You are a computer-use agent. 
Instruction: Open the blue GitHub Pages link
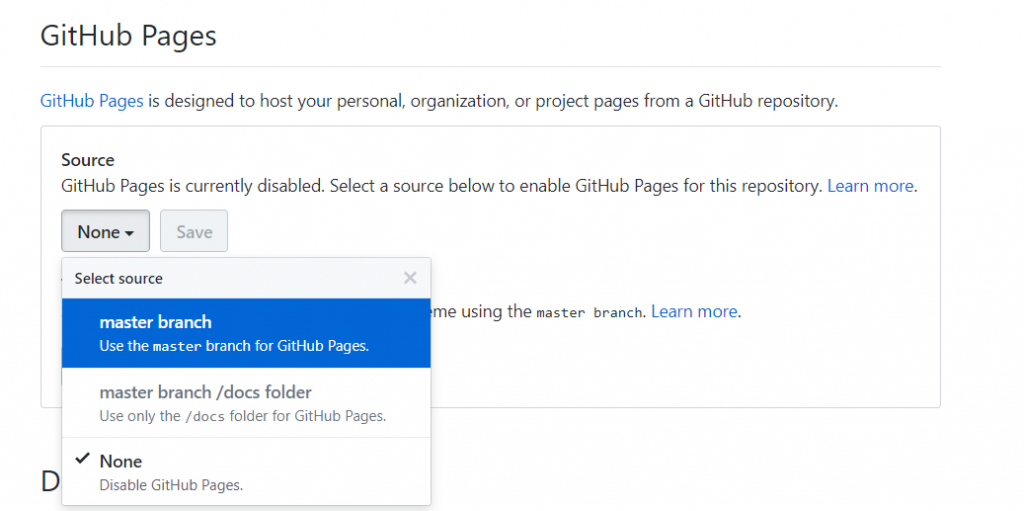pos(92,101)
